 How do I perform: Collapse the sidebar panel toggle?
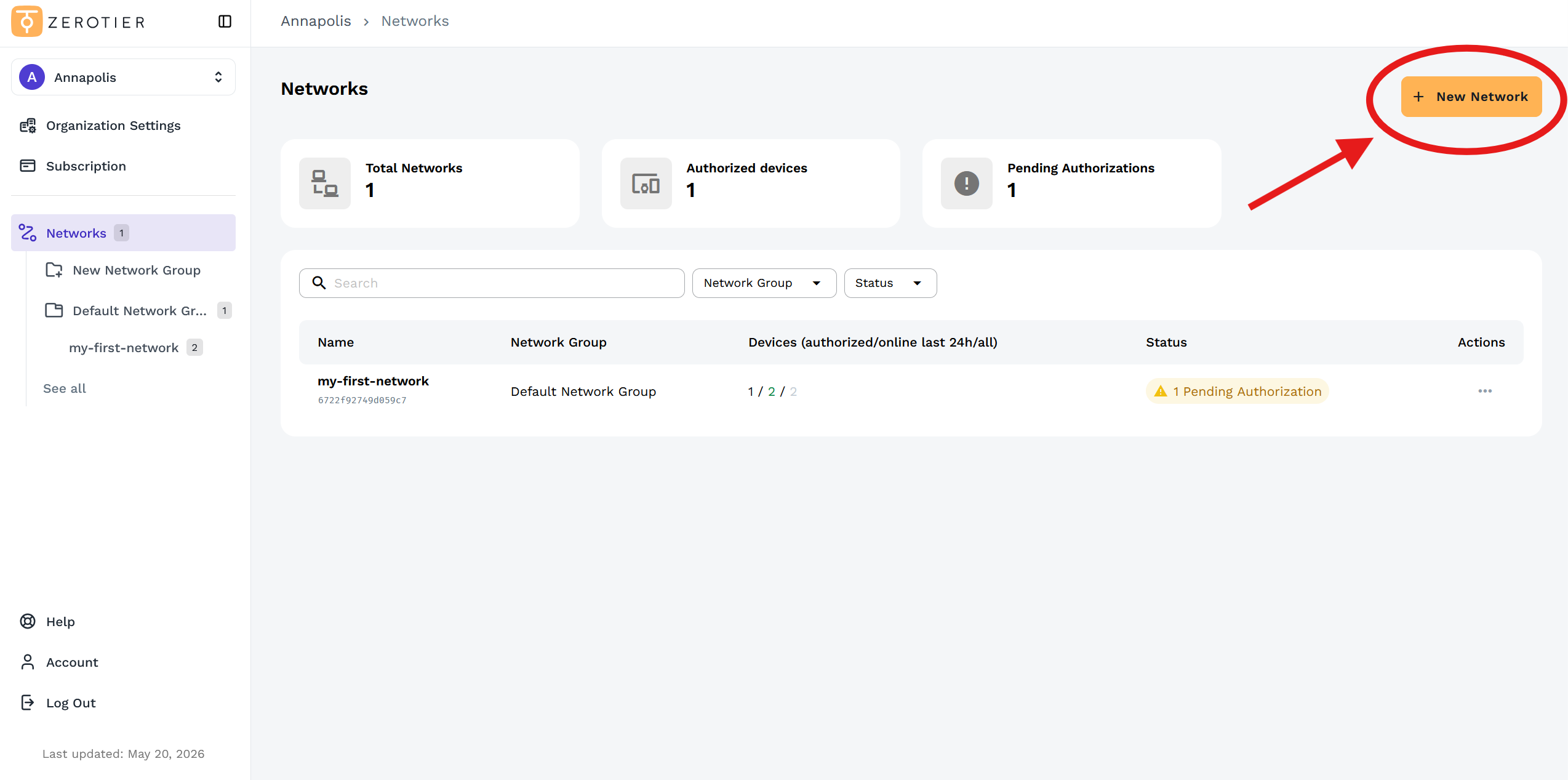225,22
